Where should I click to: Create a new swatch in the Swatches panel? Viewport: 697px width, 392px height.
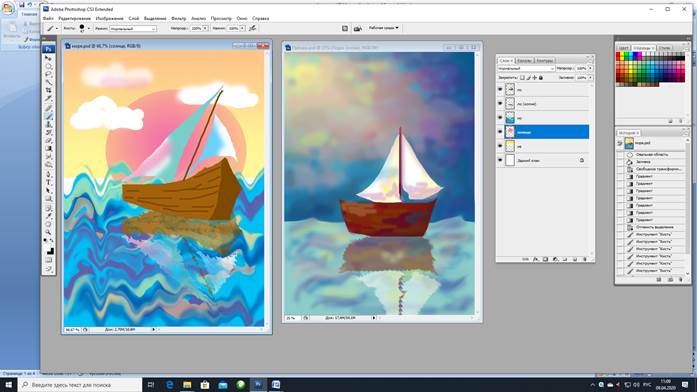click(671, 121)
